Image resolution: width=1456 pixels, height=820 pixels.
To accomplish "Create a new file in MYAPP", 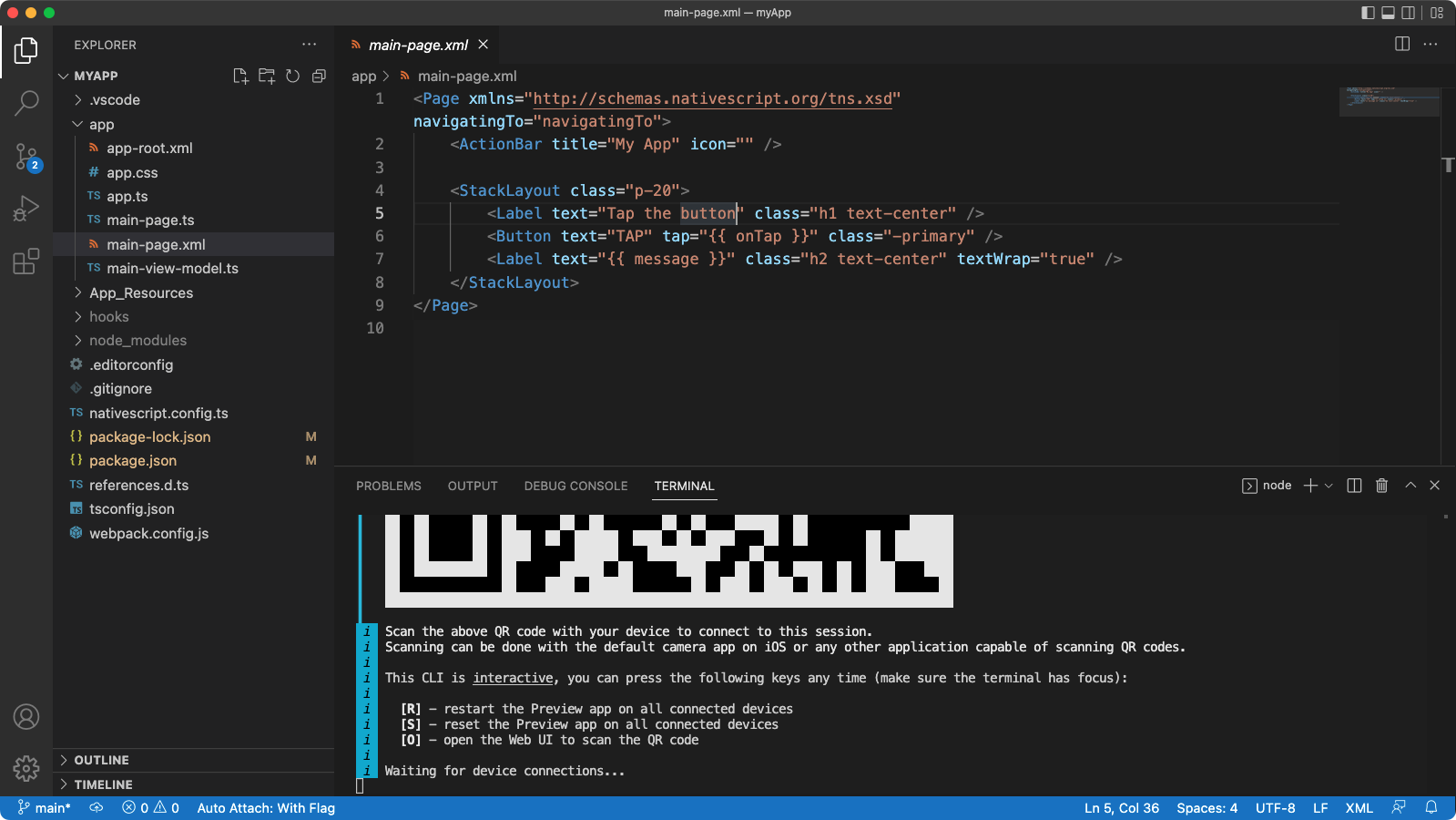I will pos(240,76).
